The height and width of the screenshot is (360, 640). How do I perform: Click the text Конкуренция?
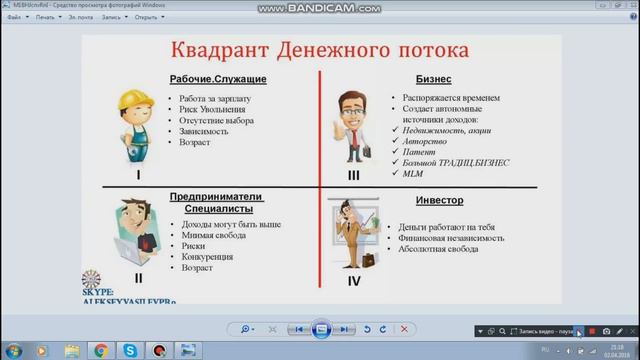(x=207, y=257)
